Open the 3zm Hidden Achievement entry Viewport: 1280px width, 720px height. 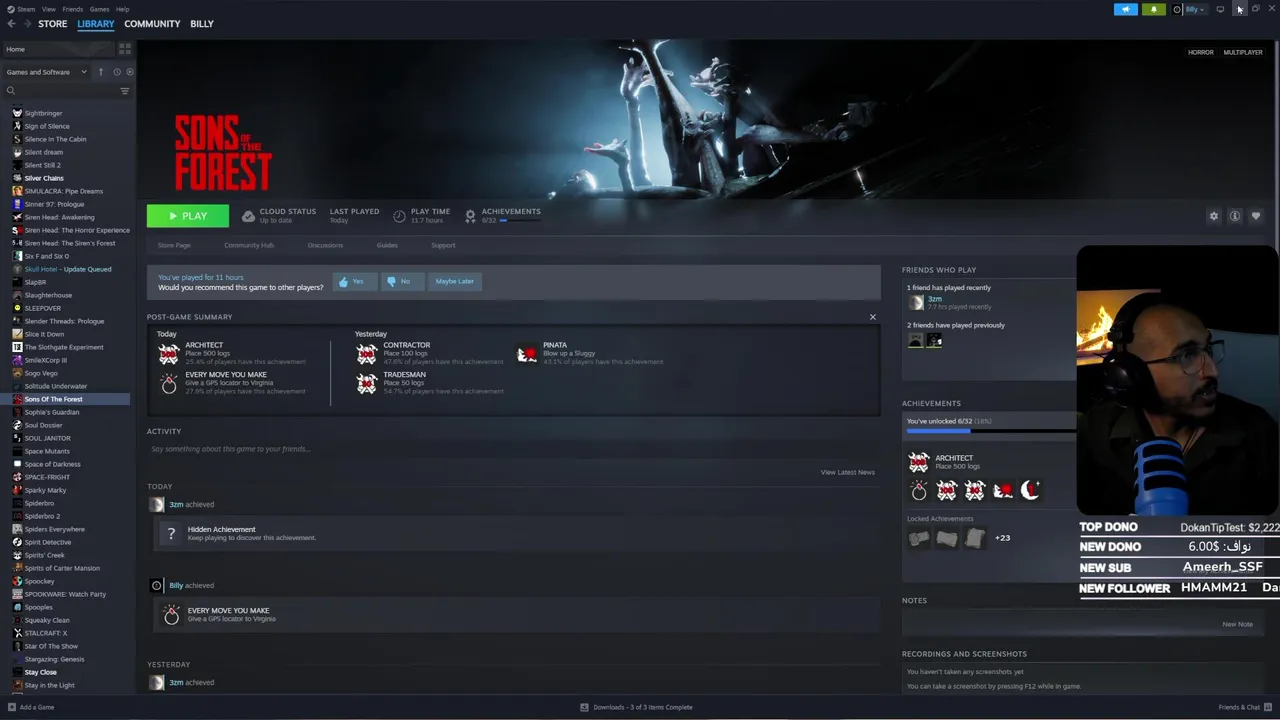tap(516, 533)
